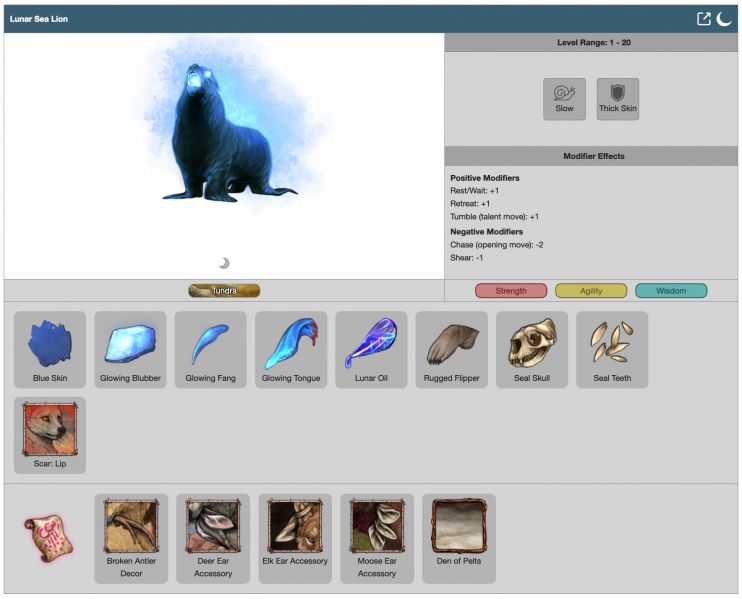Click the red Strength stat pill
Screen dimensions: 742x599
pyautogui.click(x=511, y=291)
